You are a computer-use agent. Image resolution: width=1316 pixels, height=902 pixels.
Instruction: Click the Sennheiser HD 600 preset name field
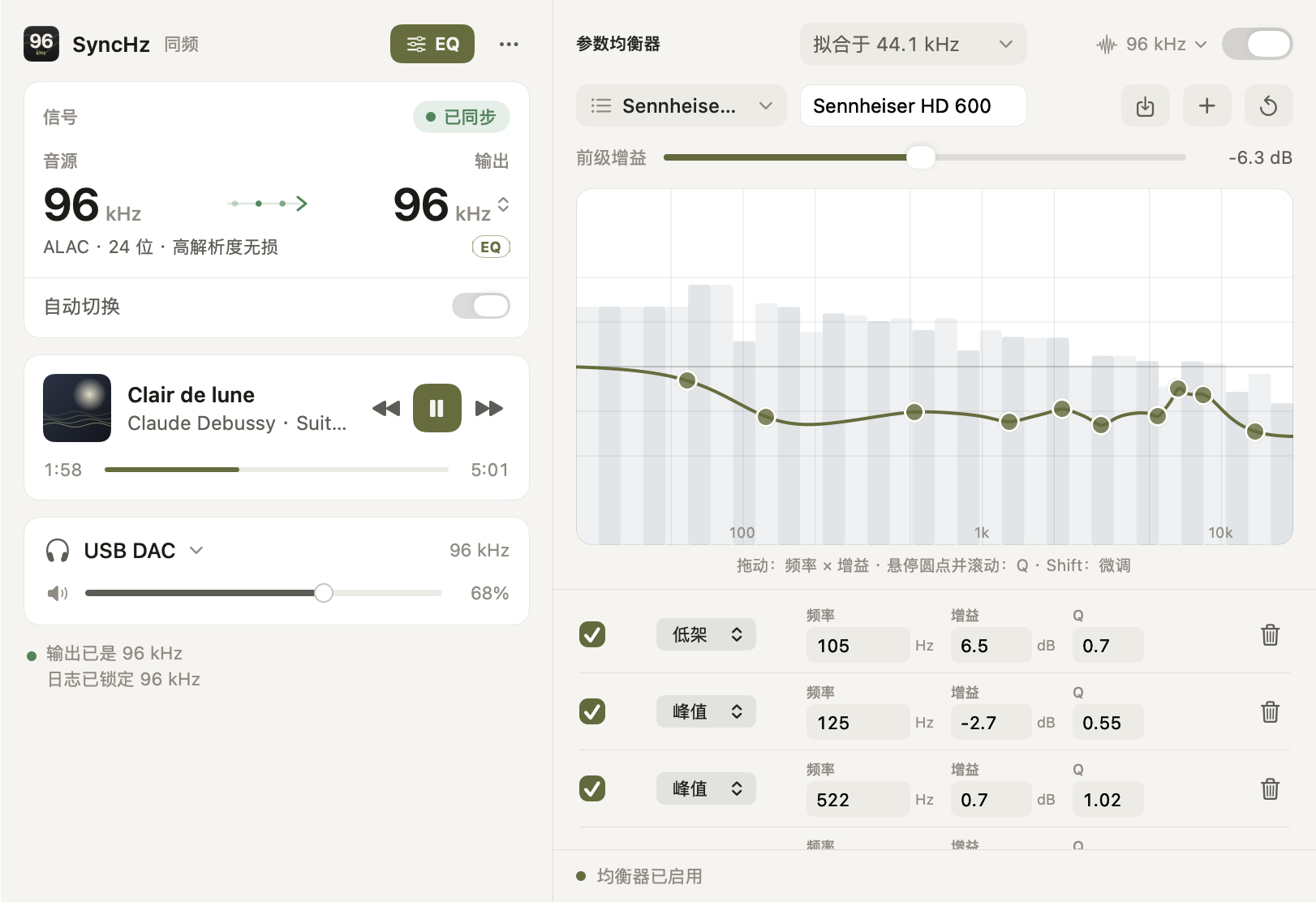(x=914, y=105)
